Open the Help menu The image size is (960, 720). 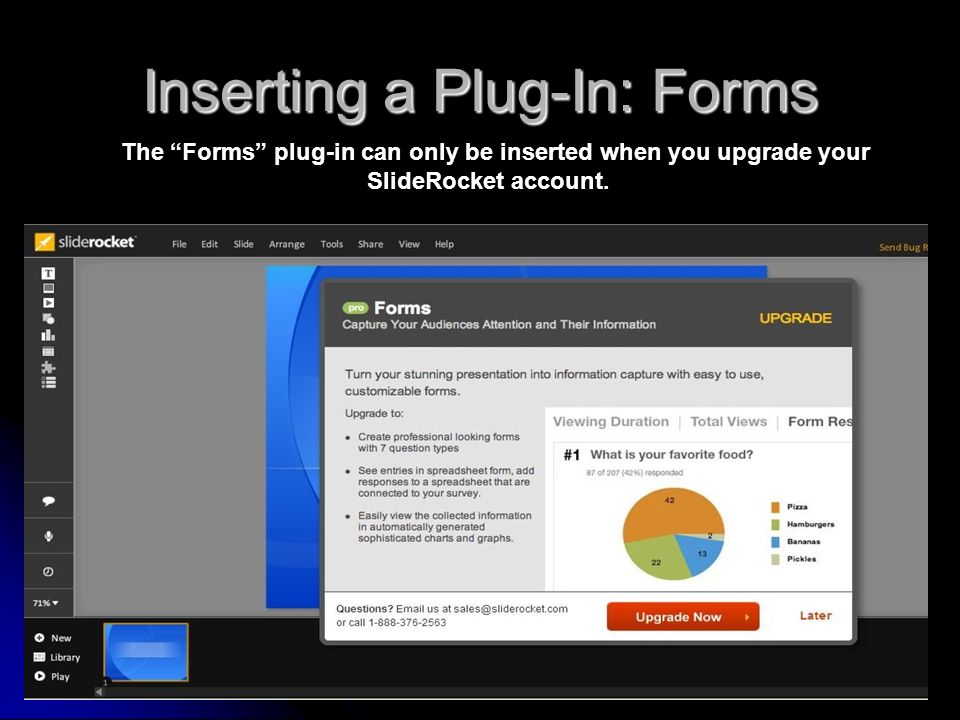[444, 244]
